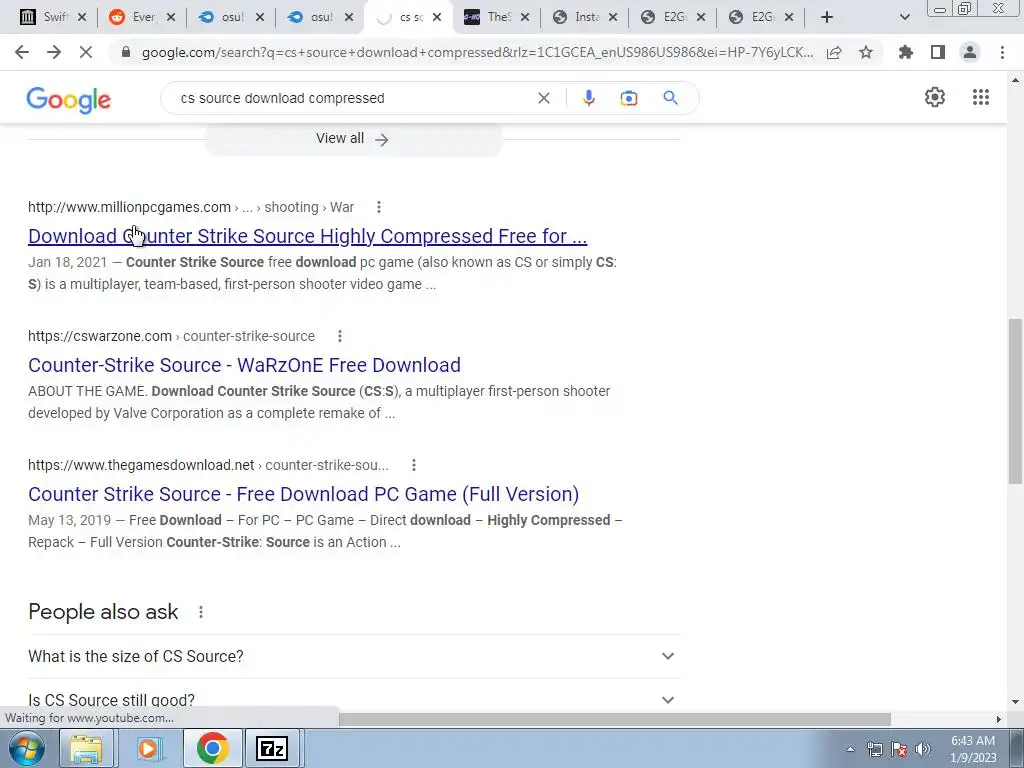Open Windows Media Player from taskbar

(x=149, y=748)
